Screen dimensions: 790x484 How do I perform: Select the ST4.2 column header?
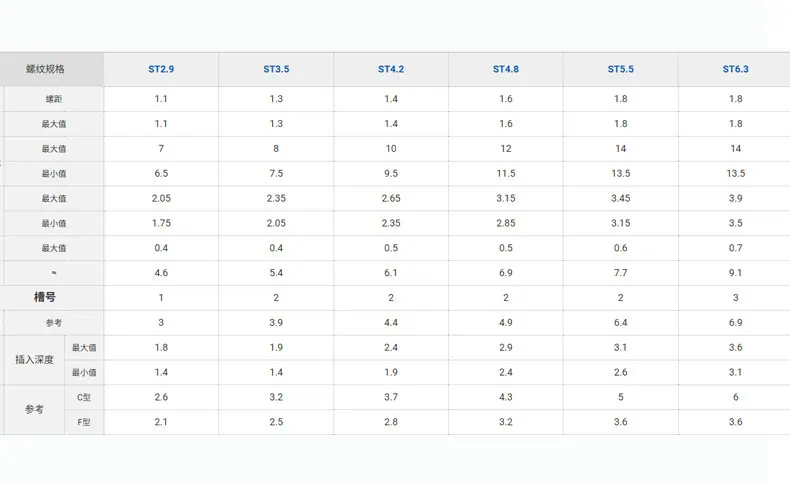391,69
